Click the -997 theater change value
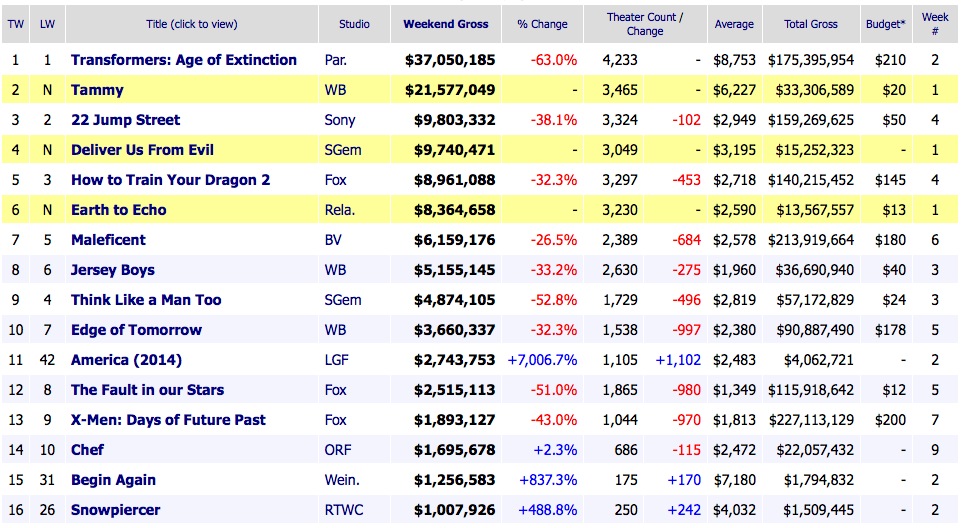 click(x=686, y=330)
